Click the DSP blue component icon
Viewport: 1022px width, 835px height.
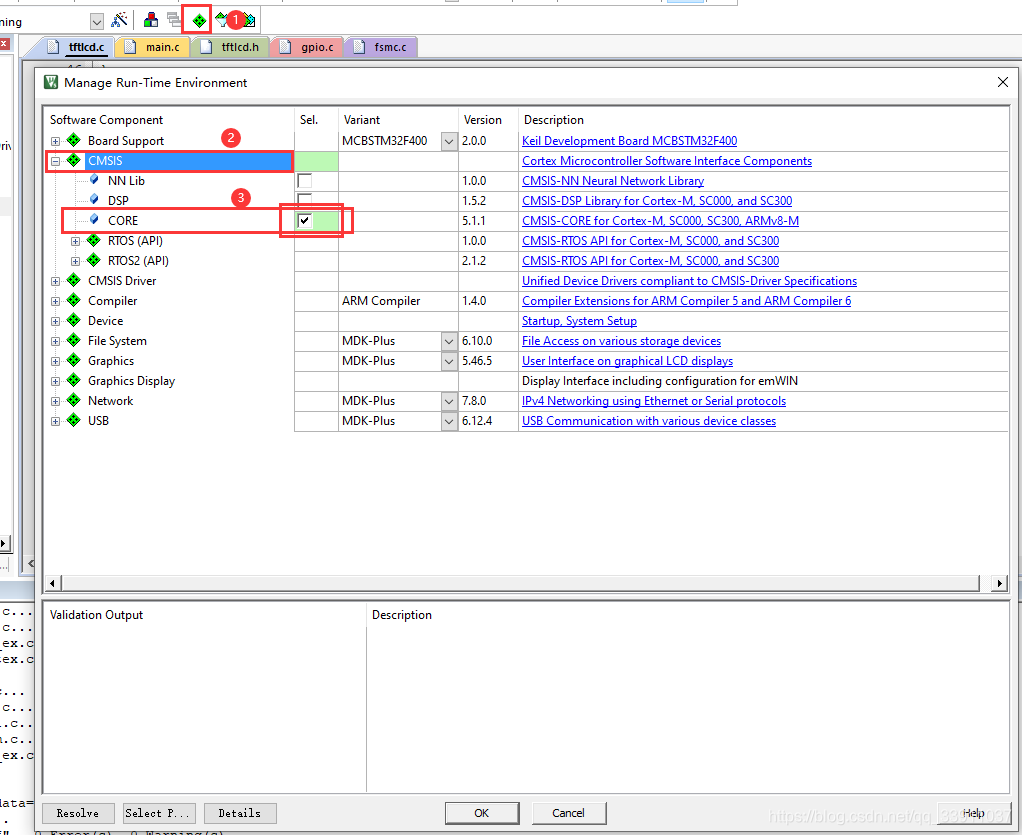pyautogui.click(x=95, y=199)
